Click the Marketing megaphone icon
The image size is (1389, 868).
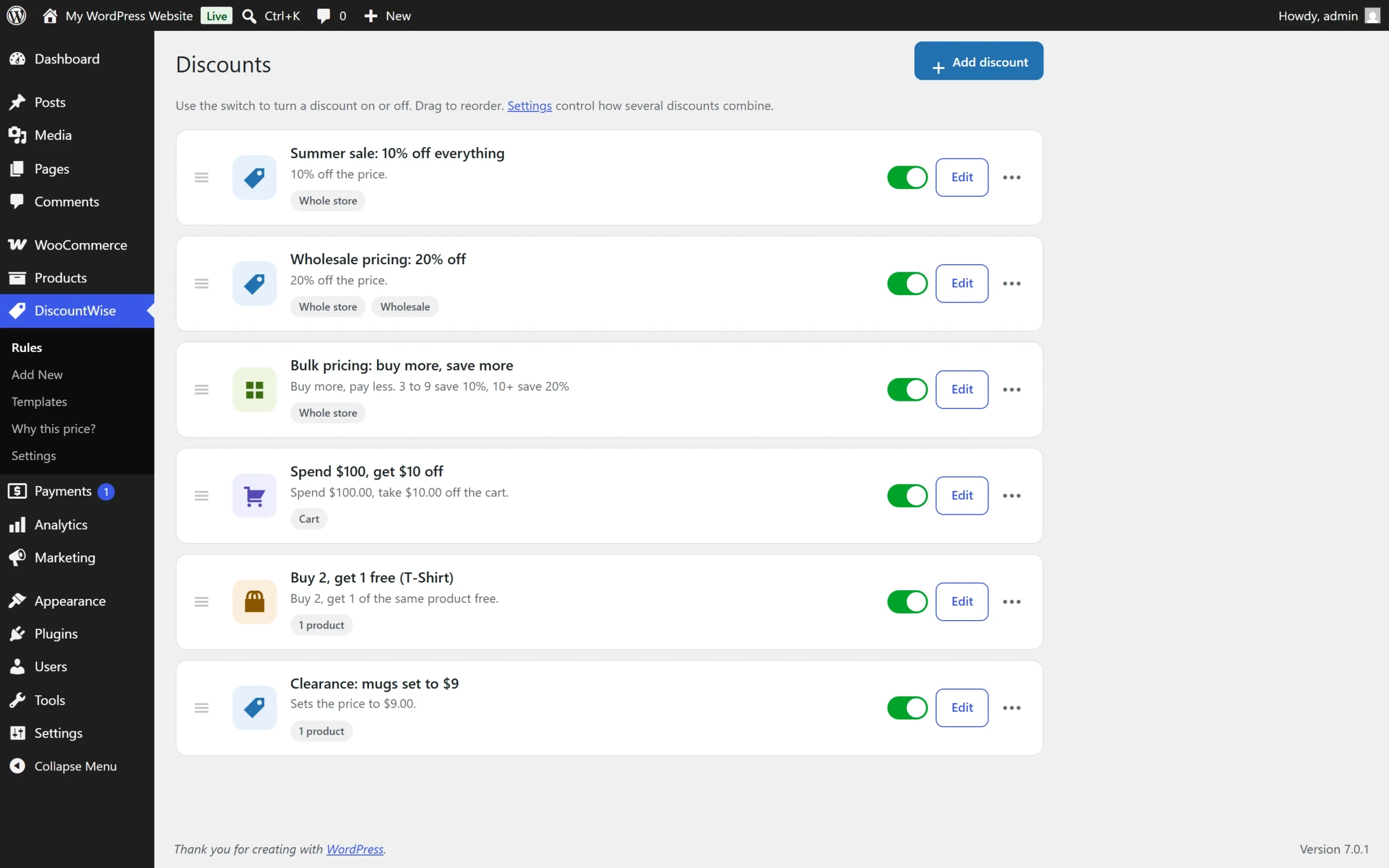click(17, 558)
